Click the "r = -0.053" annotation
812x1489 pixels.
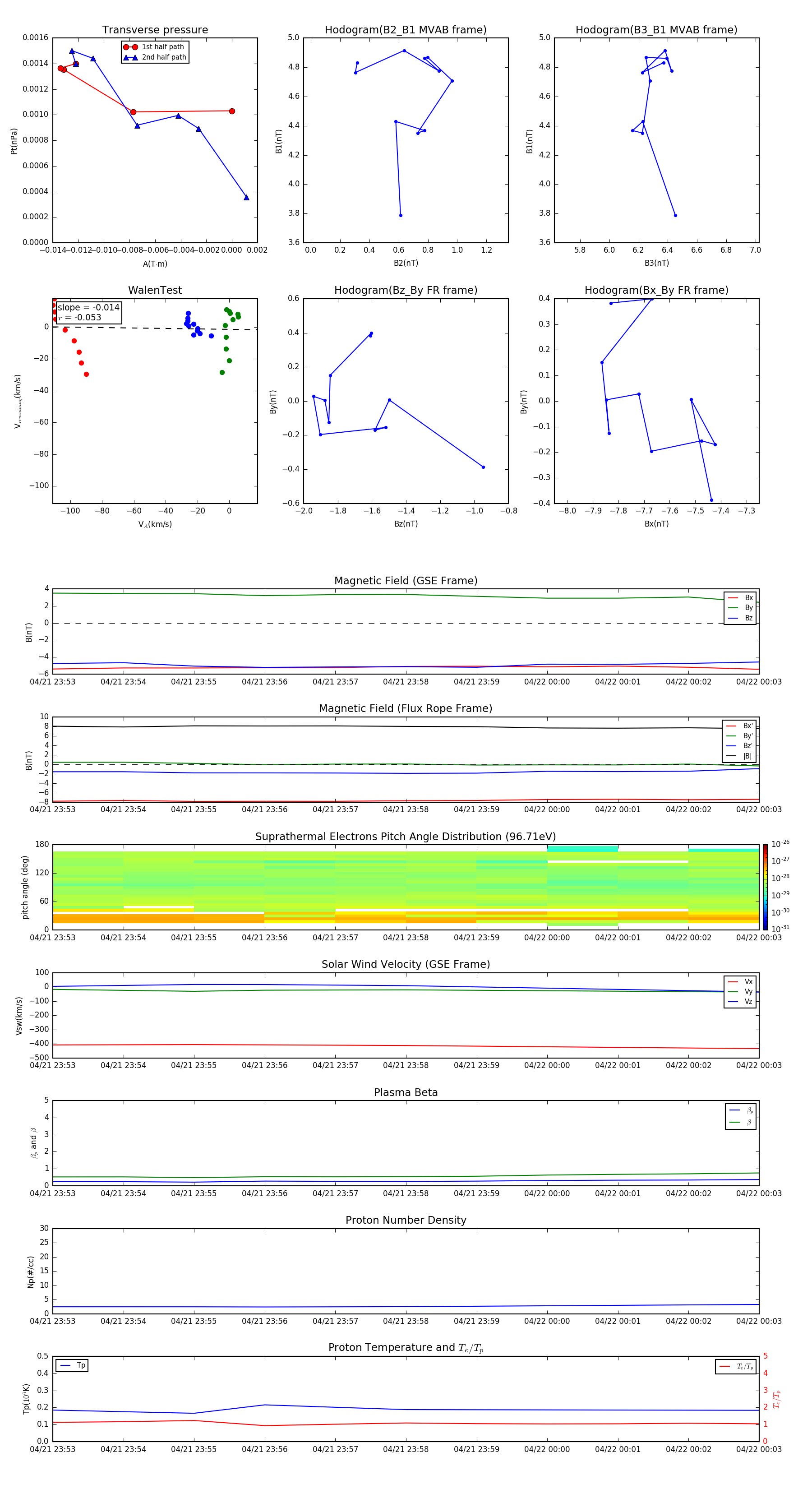[80, 317]
